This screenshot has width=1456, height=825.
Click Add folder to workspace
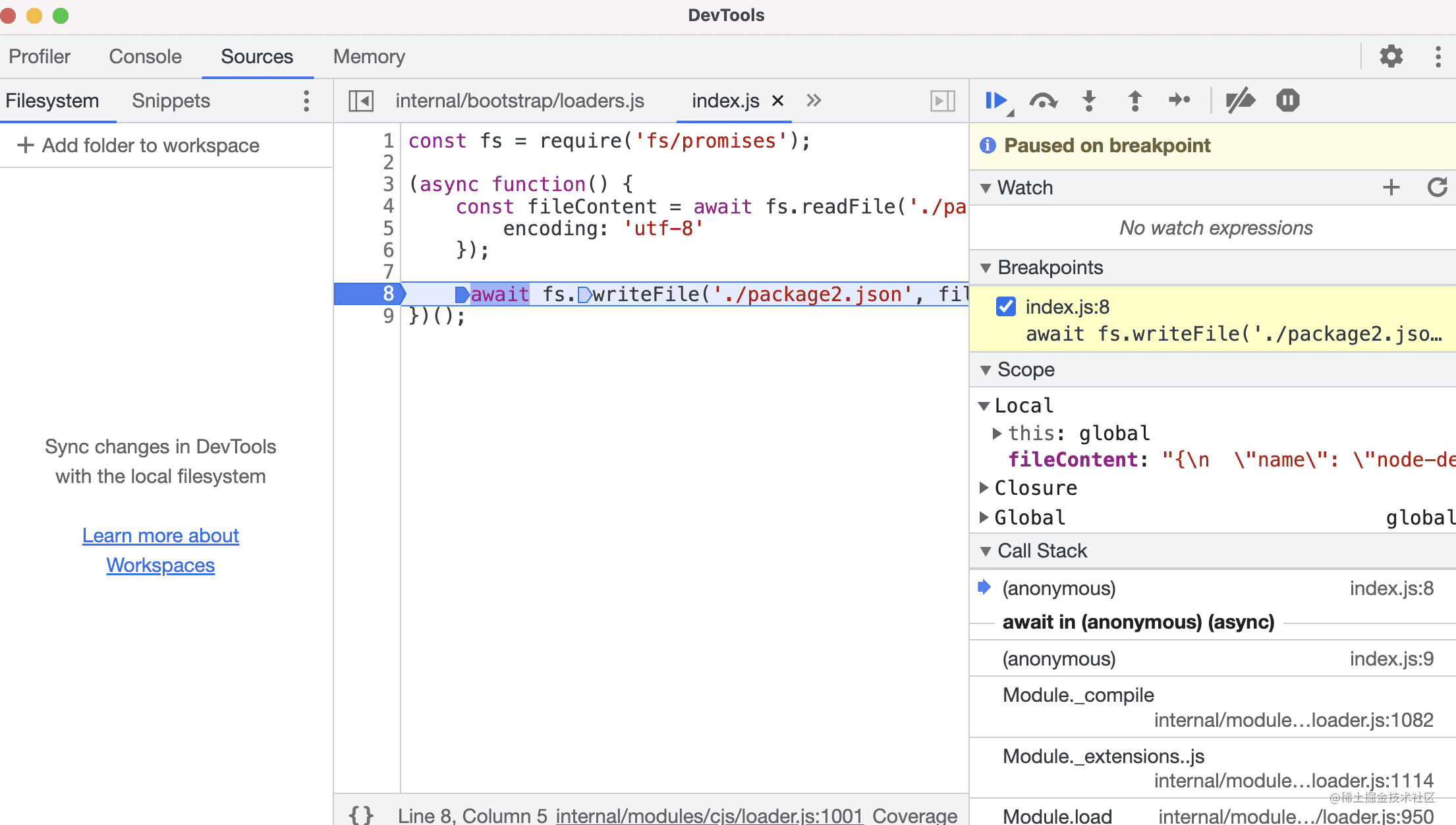(138, 145)
